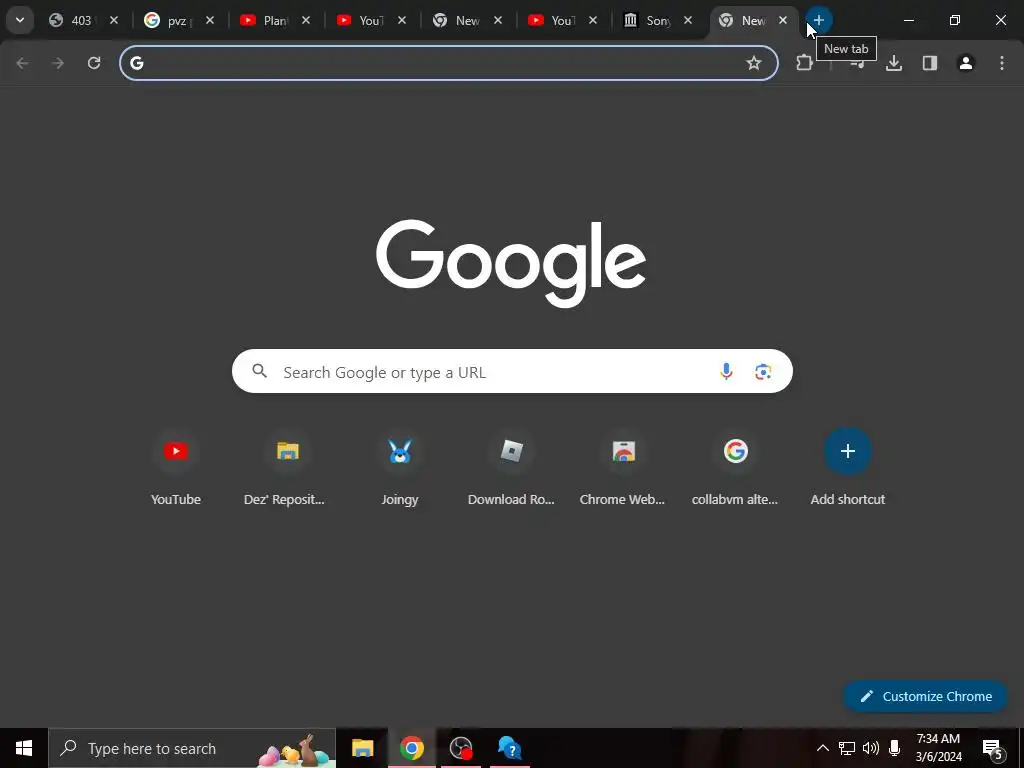The width and height of the screenshot is (1024, 768).
Task: Search by image with Google Lens
Action: pyautogui.click(x=763, y=372)
